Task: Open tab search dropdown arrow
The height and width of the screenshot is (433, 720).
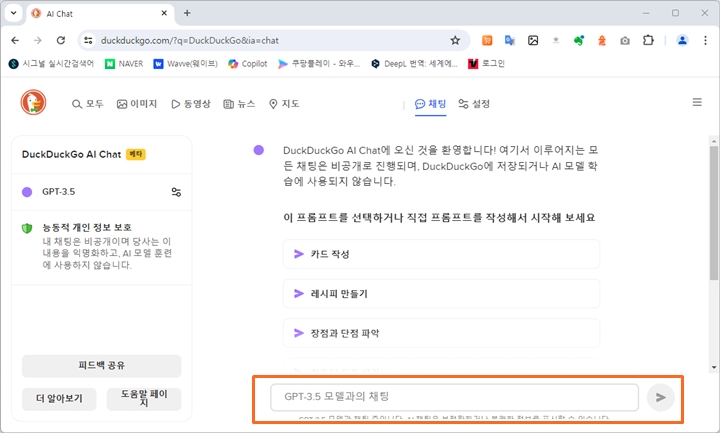Action: click(x=13, y=13)
